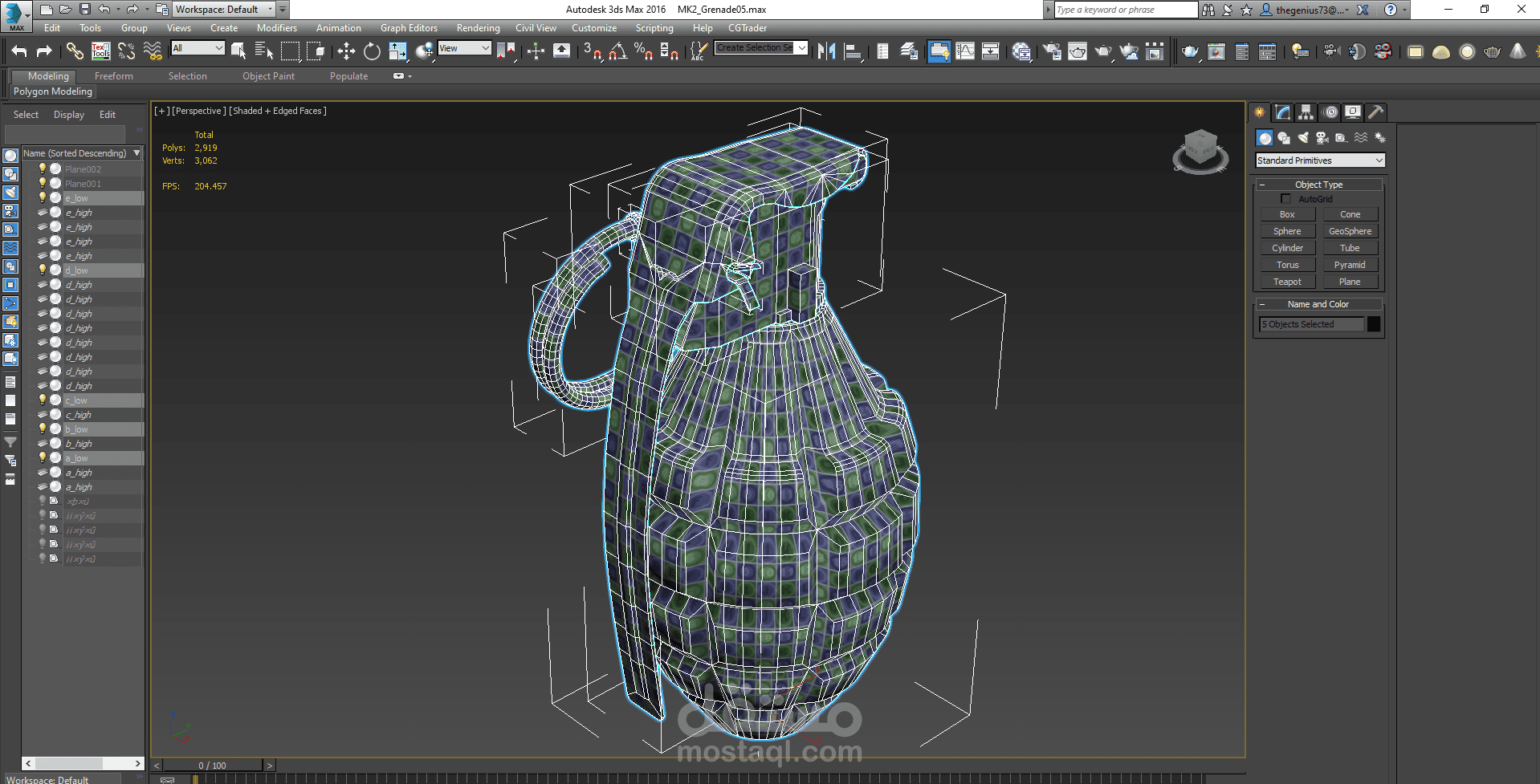The image size is (1540, 784).
Task: Toggle visibility bulb for c_low
Action: pyautogui.click(x=43, y=400)
